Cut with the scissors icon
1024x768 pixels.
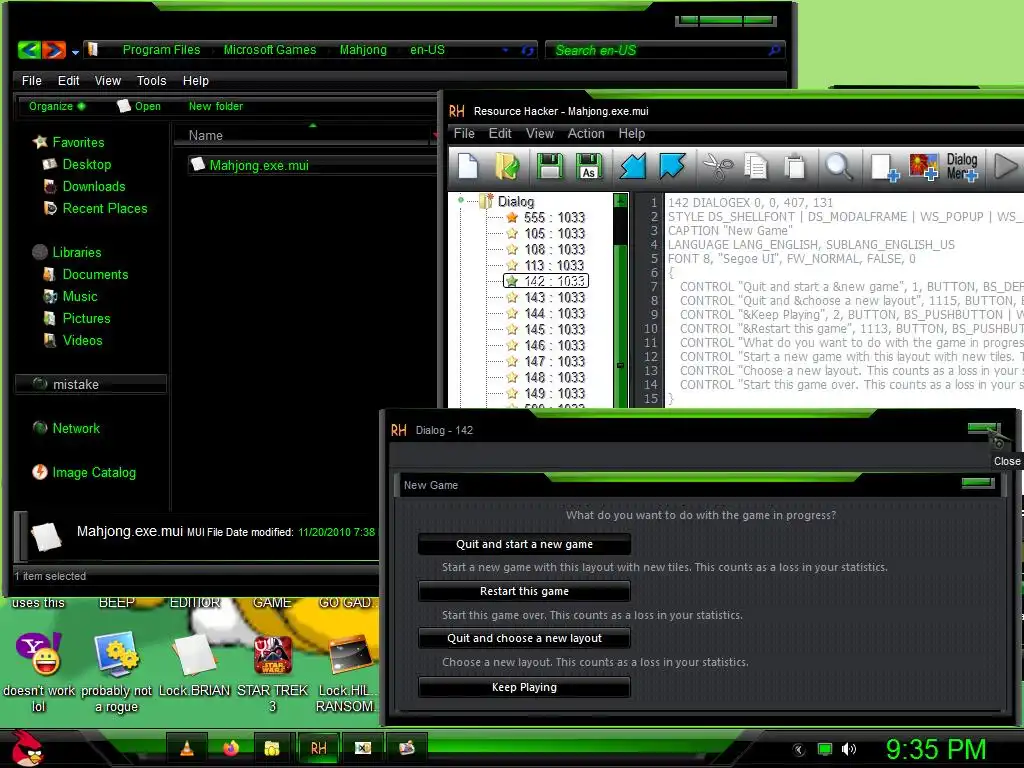[x=718, y=166]
